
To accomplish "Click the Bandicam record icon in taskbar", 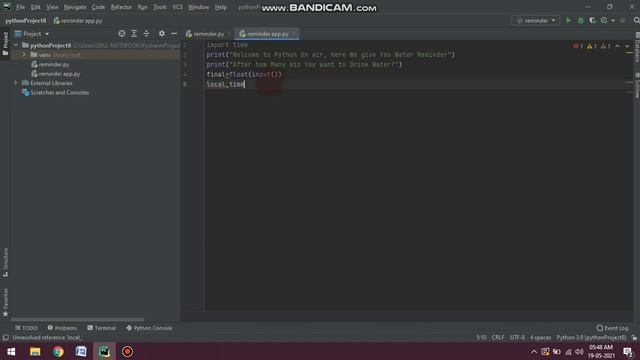I will (x=127, y=351).
